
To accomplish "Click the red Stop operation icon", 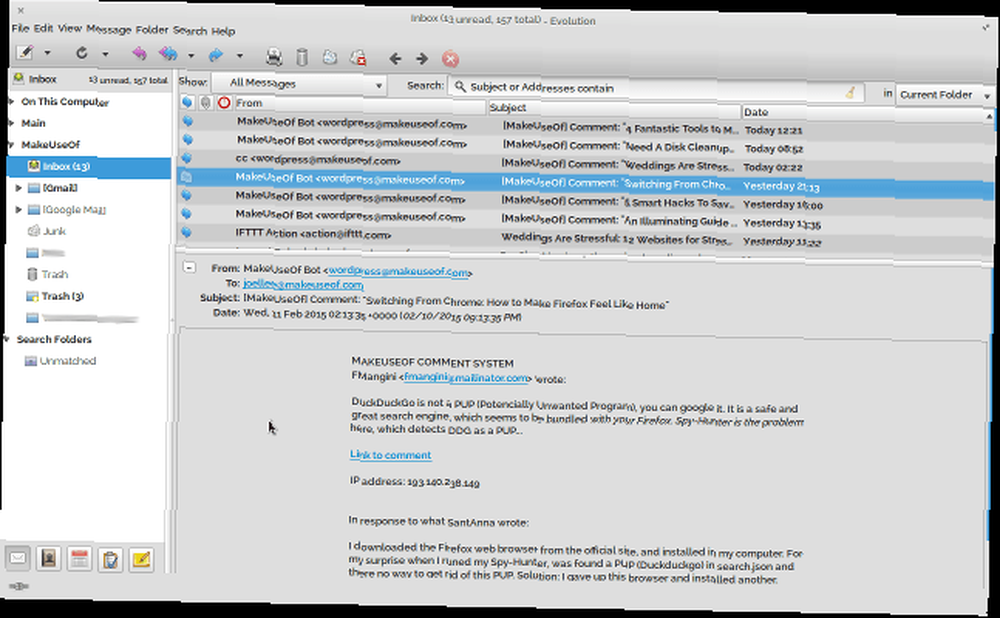I will 450,59.
